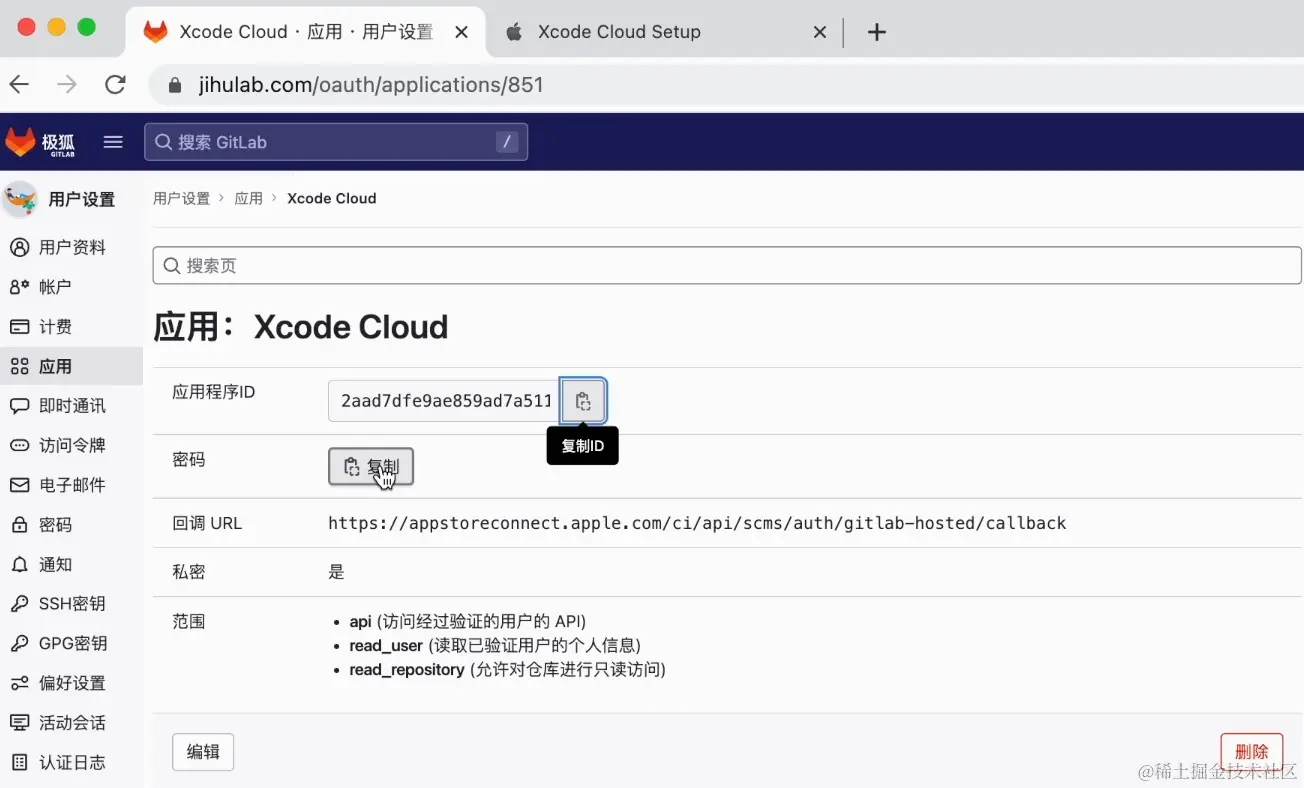1304x788 pixels.
Task: Click the lock icon in address bar
Action: (175, 86)
